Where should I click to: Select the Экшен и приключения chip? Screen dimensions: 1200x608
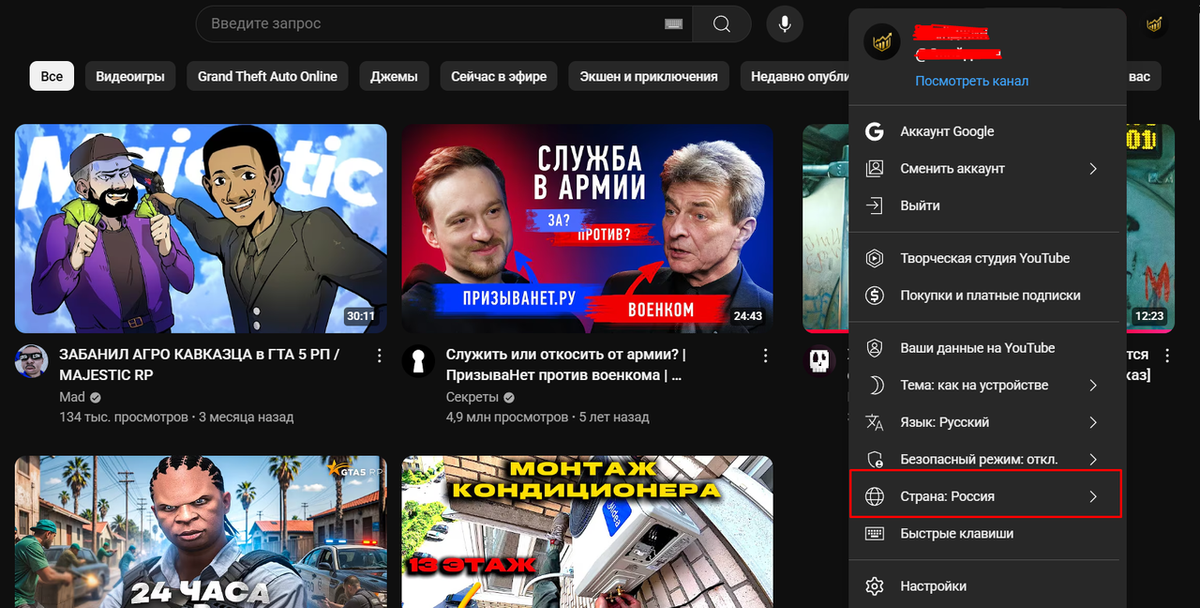[650, 76]
